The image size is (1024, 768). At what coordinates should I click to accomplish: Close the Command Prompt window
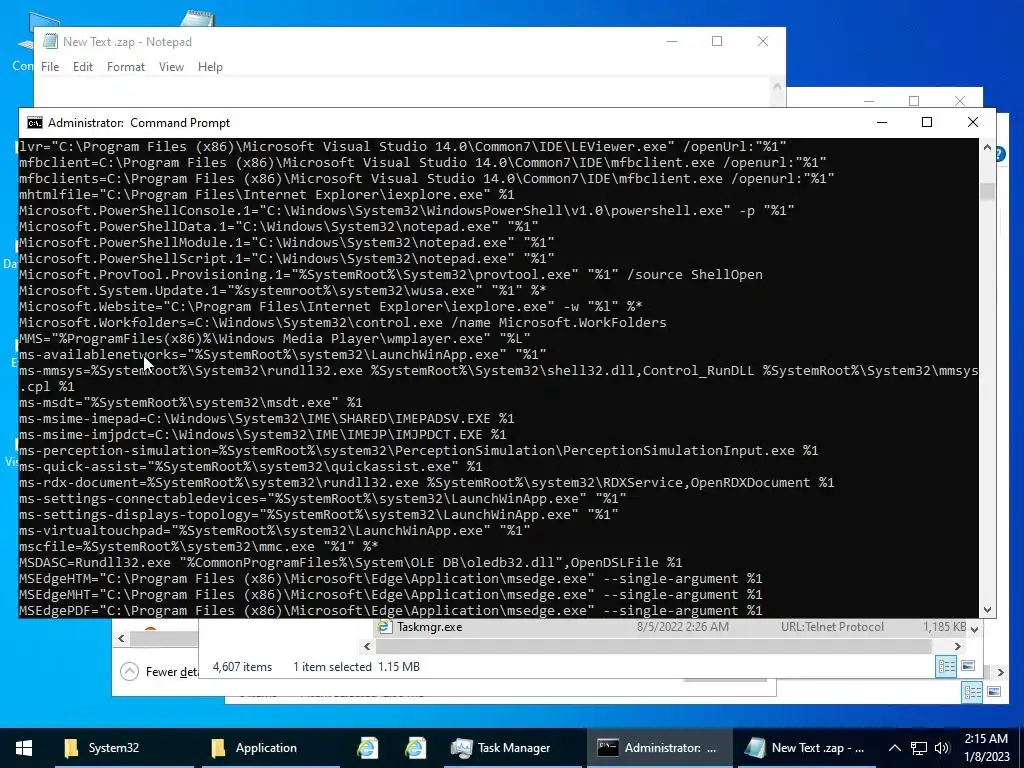pos(972,122)
